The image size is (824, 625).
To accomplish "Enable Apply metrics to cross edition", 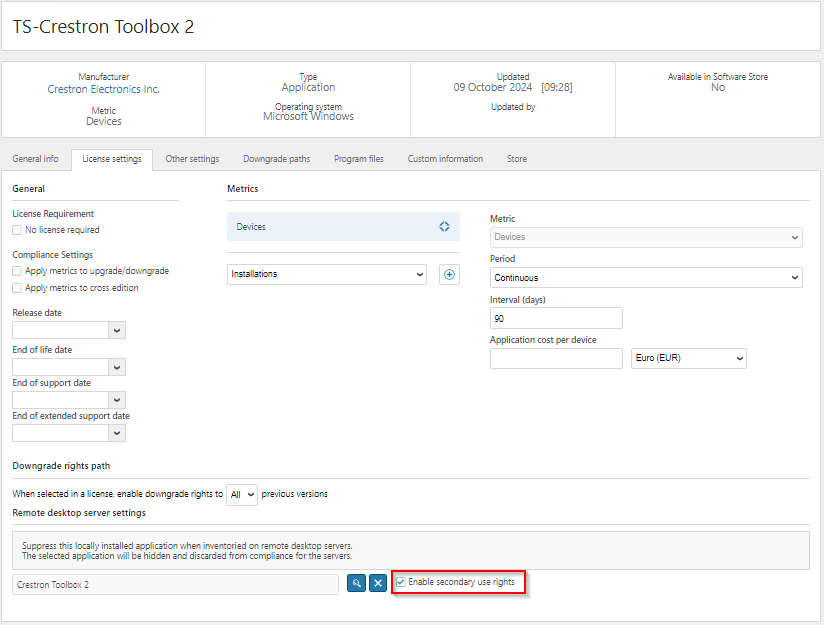I will pos(17,288).
